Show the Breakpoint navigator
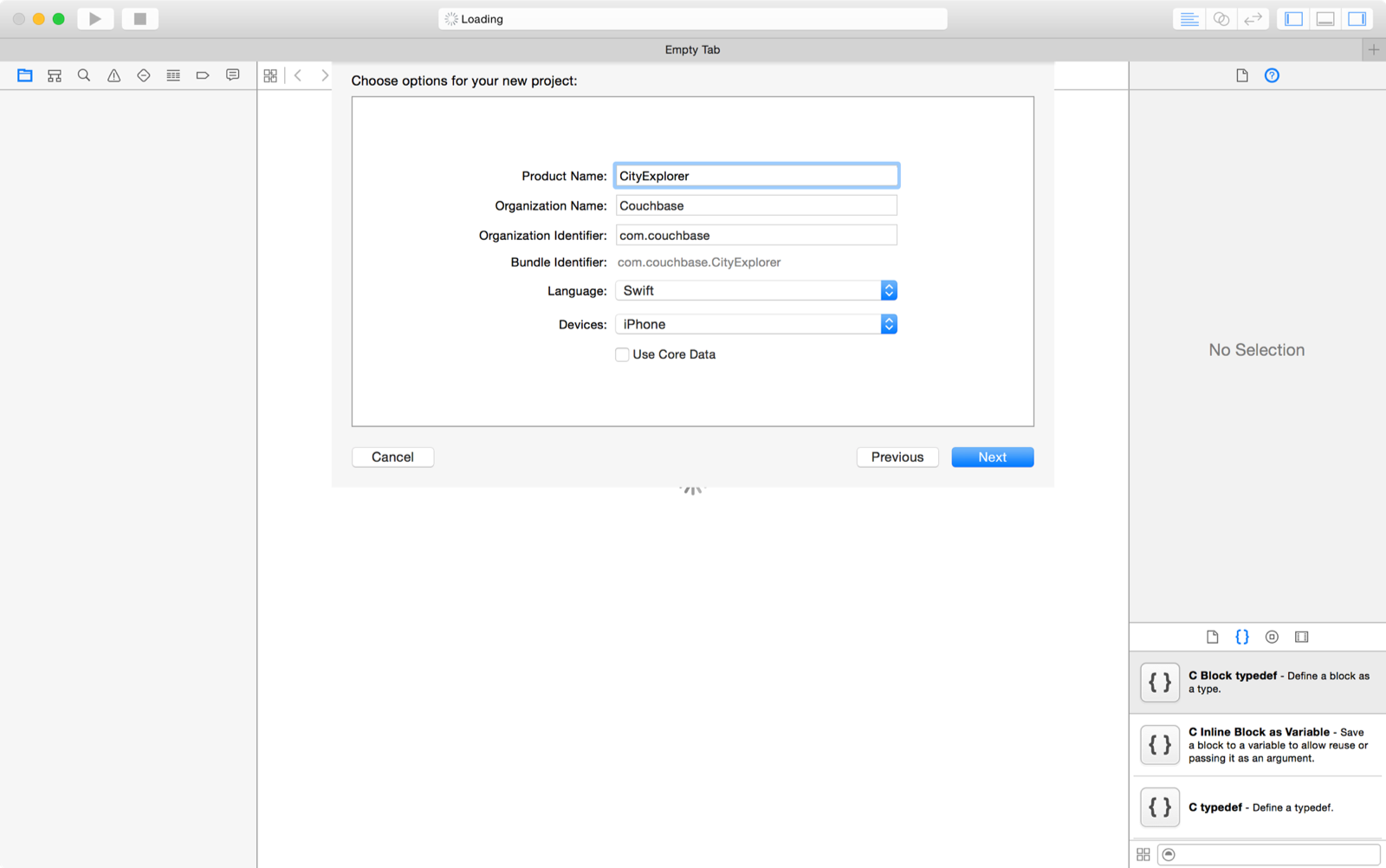Screen dimensions: 1386x868 [x=202, y=75]
